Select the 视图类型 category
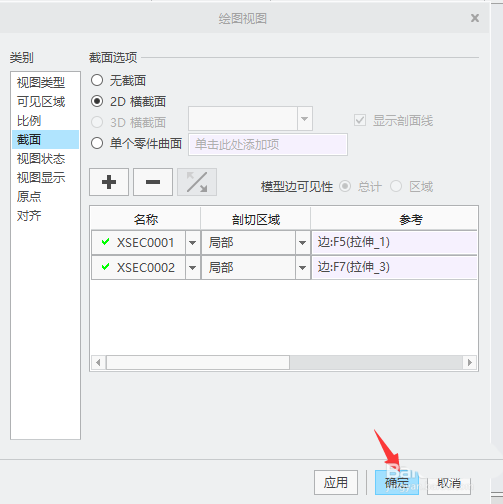Viewport: 503px width, 504px height. coord(45,82)
